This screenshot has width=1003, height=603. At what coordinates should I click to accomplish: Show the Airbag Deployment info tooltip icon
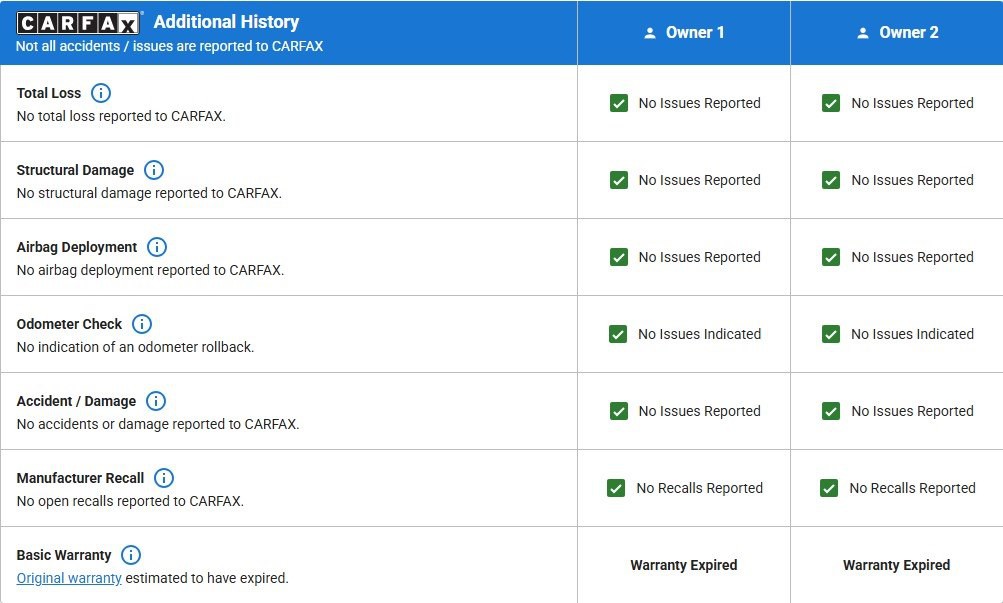click(x=157, y=247)
